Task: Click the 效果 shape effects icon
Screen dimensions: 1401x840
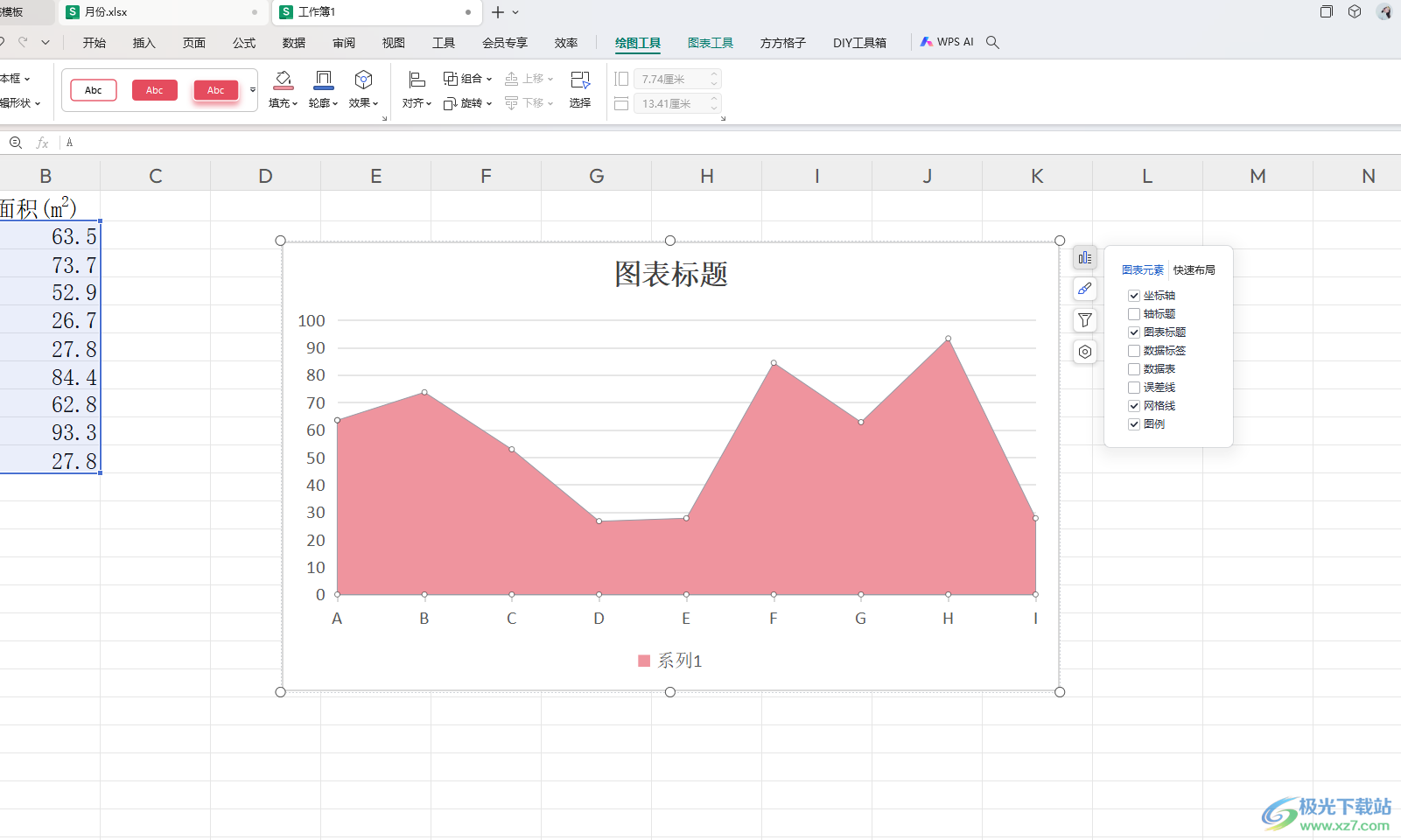Action: point(363,80)
